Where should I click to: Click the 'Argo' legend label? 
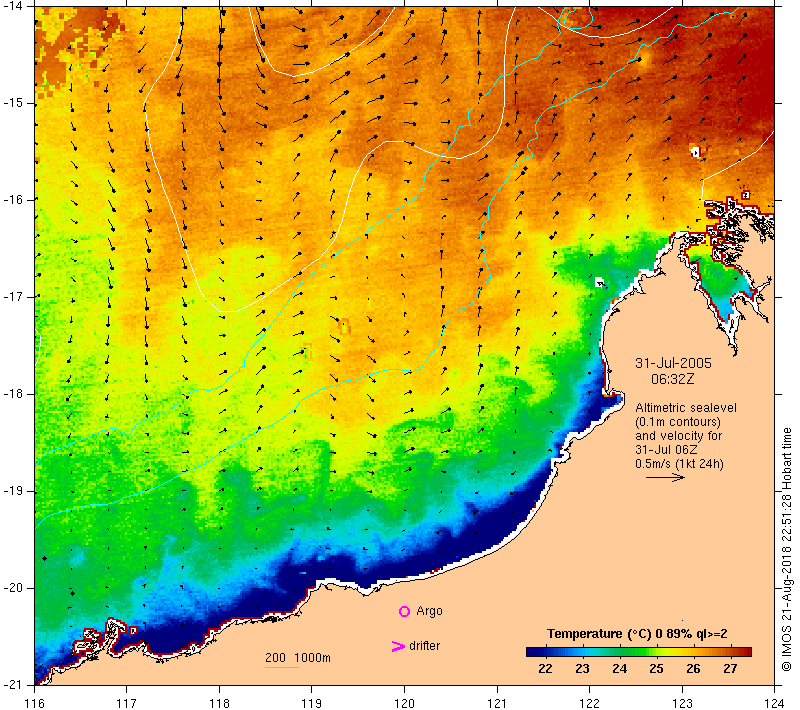pyautogui.click(x=429, y=611)
